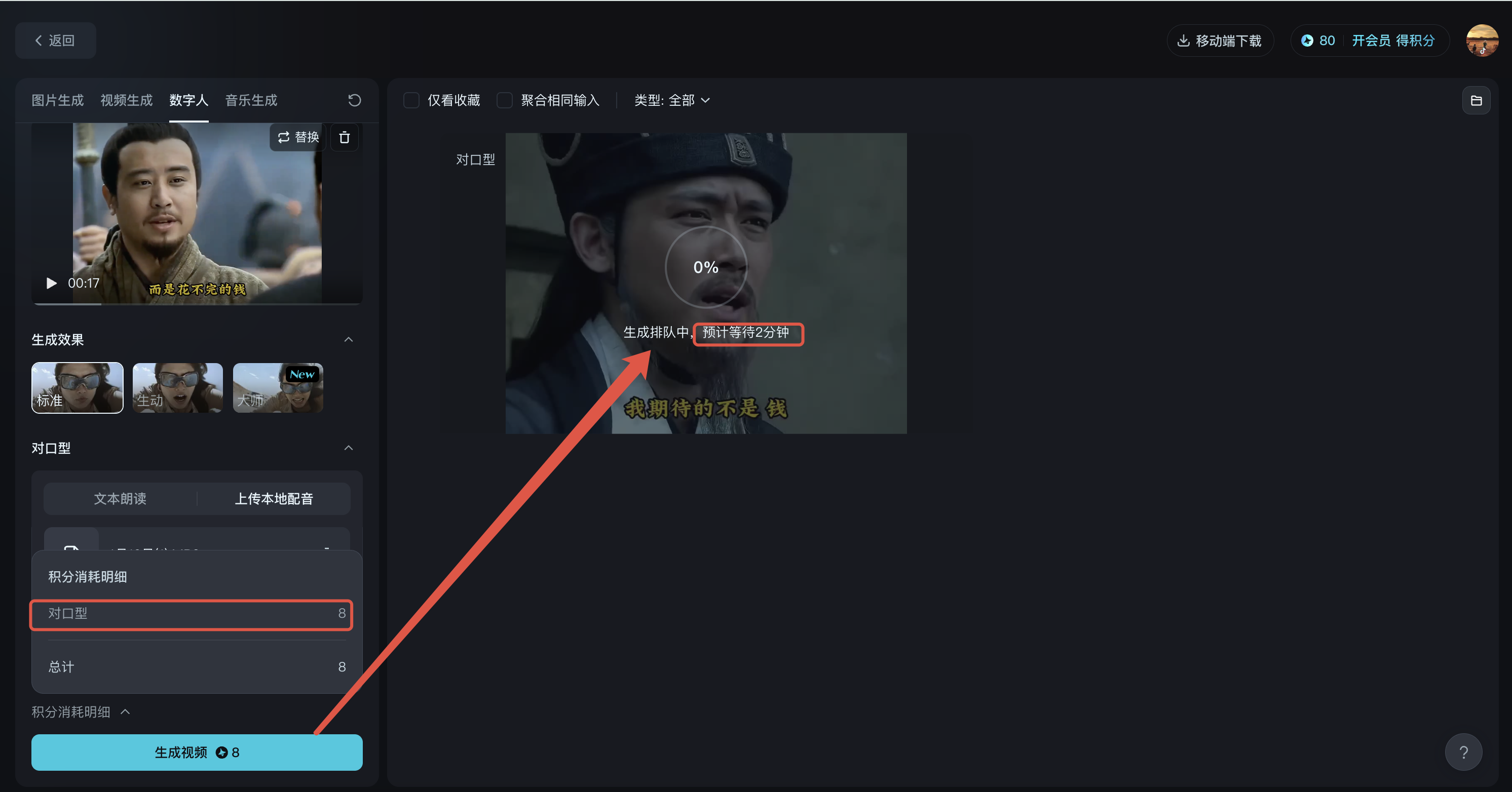
Task: Click the replace (替换) button on the video
Action: point(297,137)
